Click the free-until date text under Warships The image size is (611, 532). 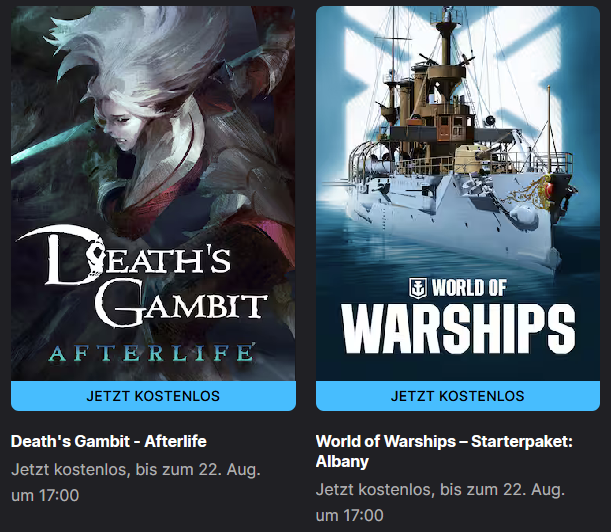point(440,502)
